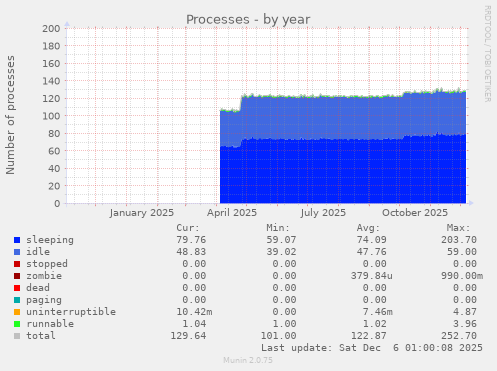
Task: Click the runnable legend color swatch
Action: [x=17, y=324]
